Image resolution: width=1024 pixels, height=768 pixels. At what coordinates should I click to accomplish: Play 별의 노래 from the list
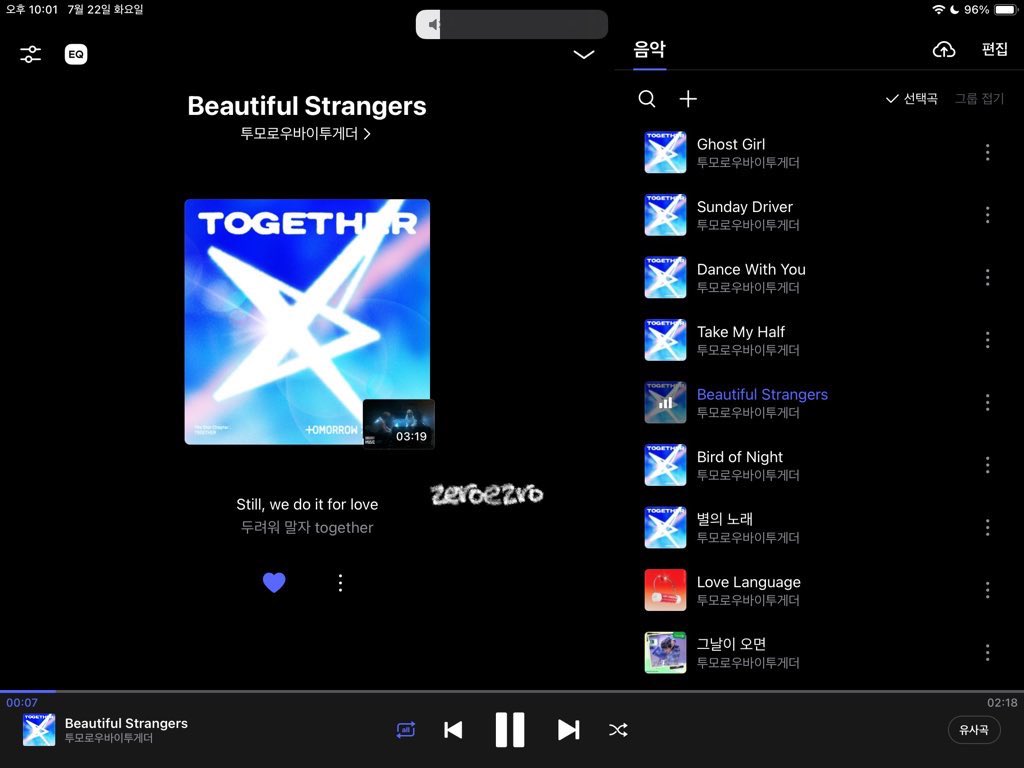point(819,528)
